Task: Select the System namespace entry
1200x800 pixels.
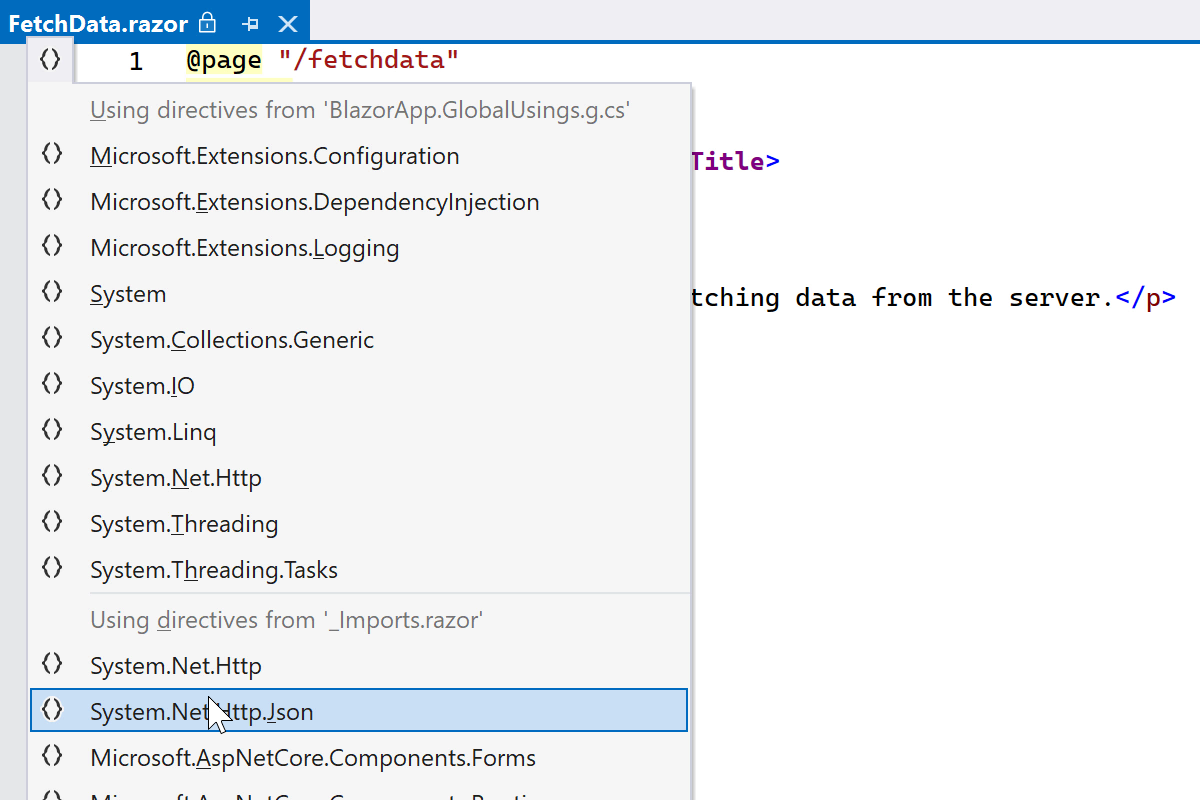Action: [x=128, y=294]
